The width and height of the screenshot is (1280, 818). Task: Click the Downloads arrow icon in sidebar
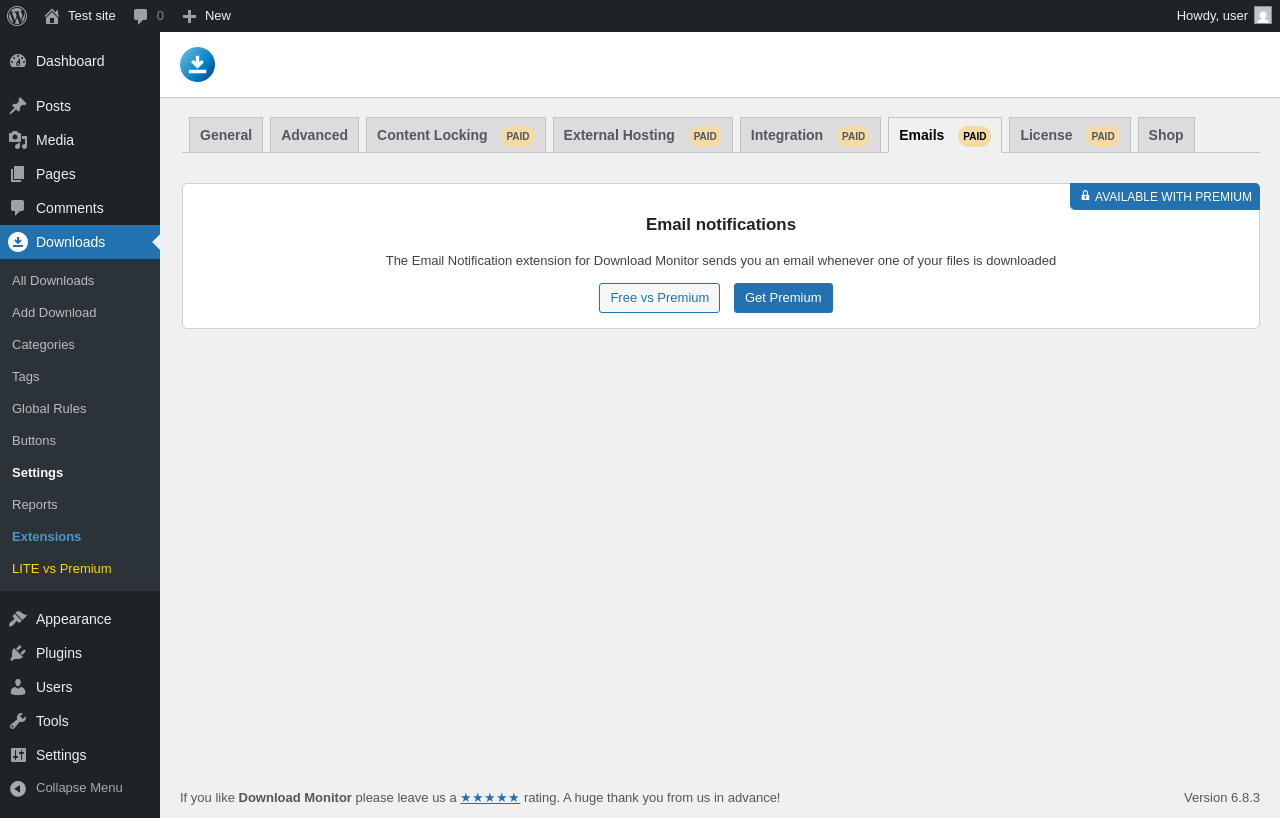18,242
